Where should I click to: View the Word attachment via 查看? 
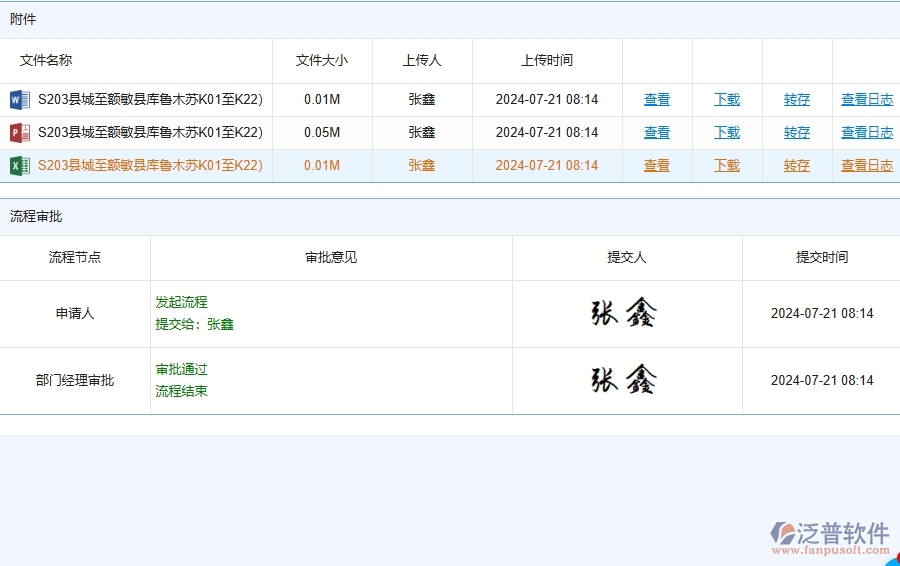pos(657,100)
